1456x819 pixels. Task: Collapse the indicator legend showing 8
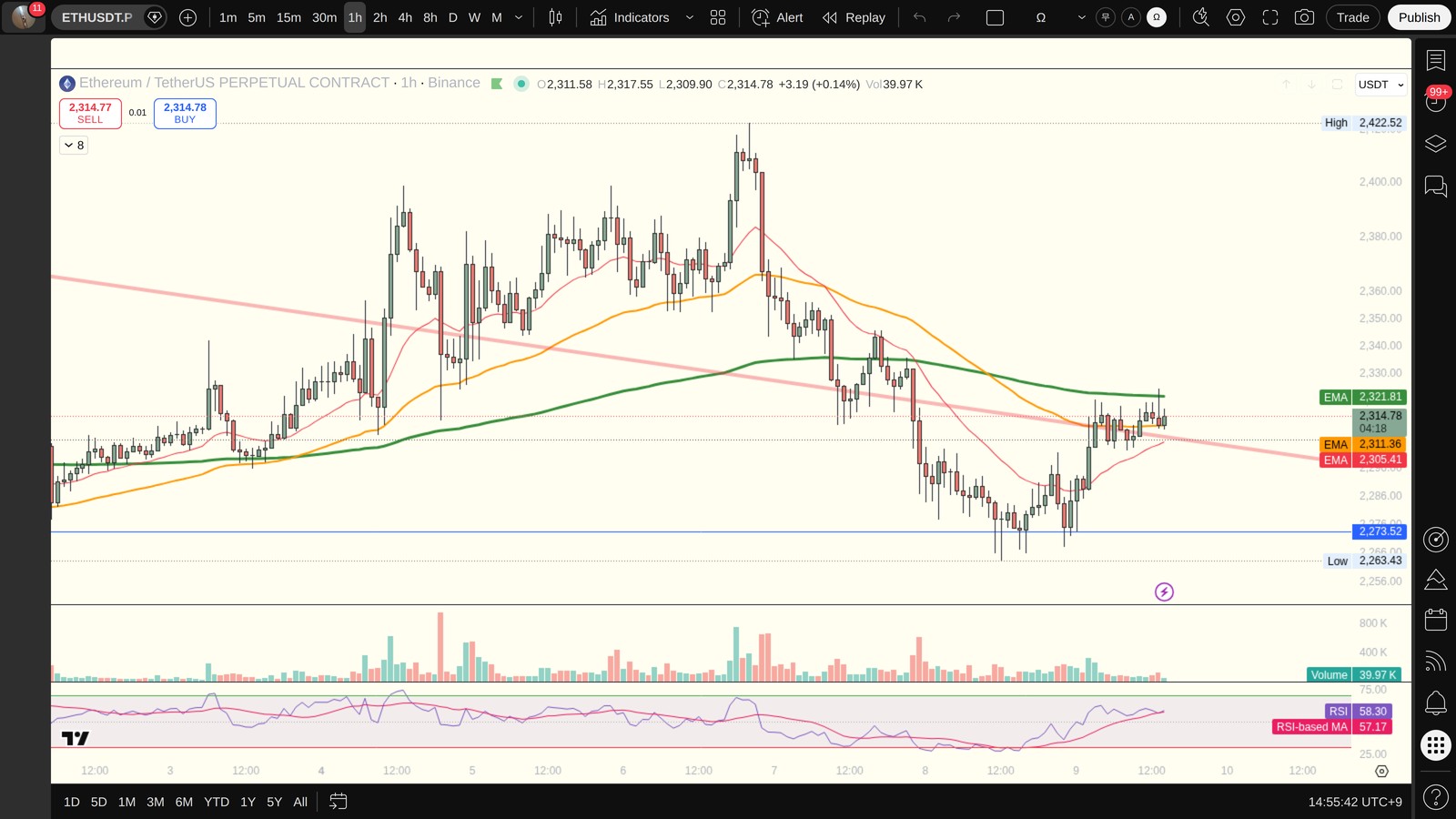[74, 146]
